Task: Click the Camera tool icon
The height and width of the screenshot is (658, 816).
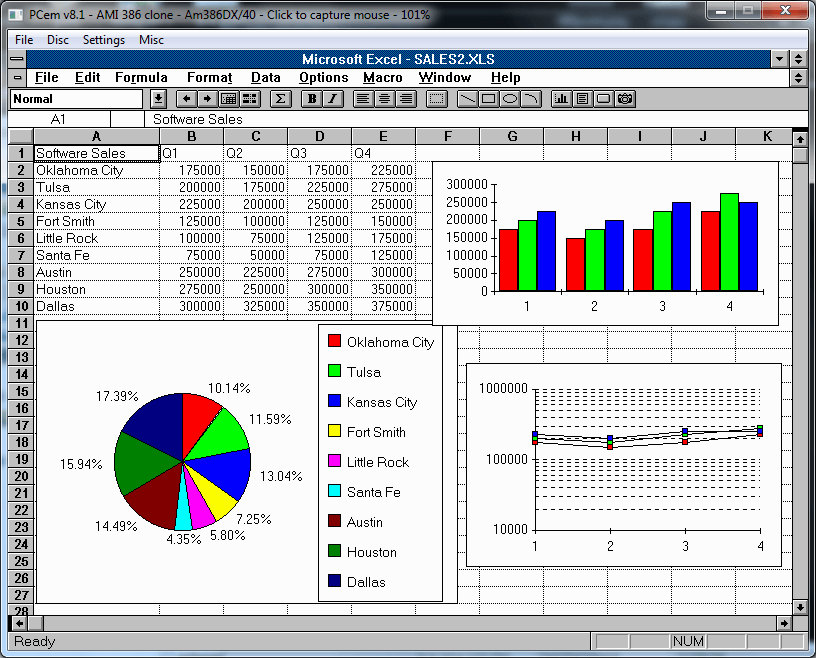Action: pyautogui.click(x=625, y=99)
